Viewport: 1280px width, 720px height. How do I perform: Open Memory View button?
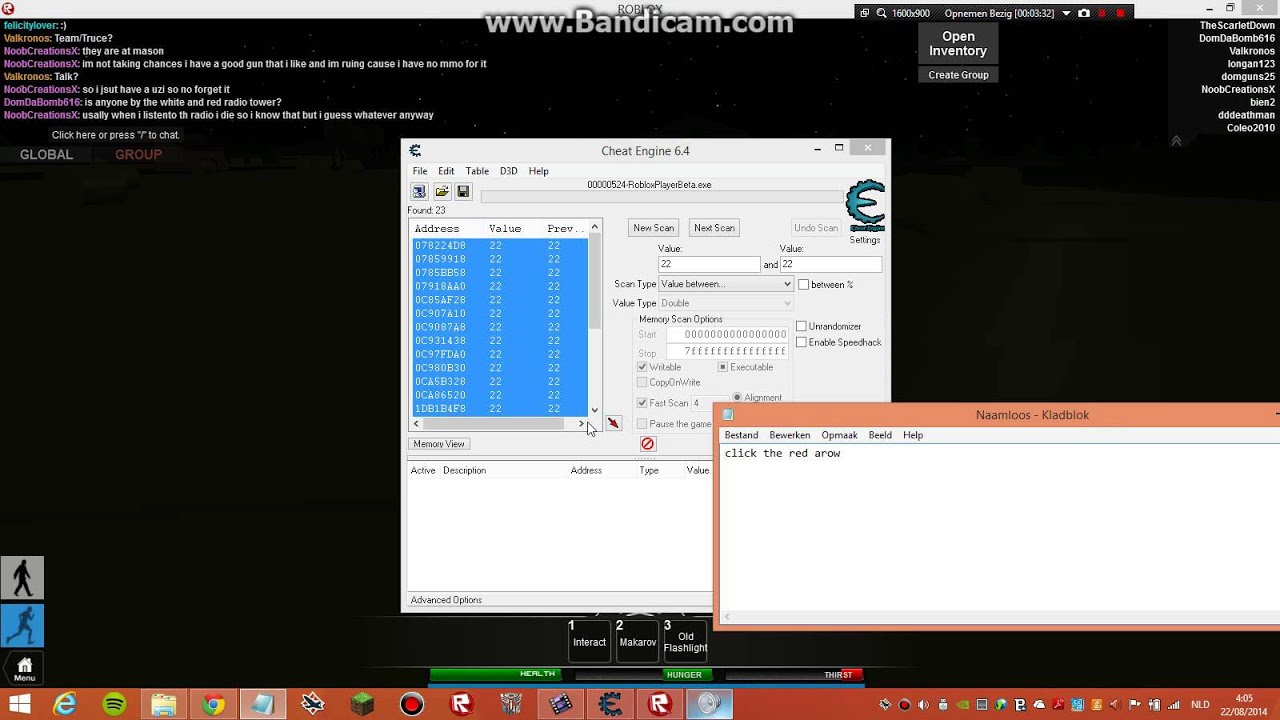[x=439, y=444]
